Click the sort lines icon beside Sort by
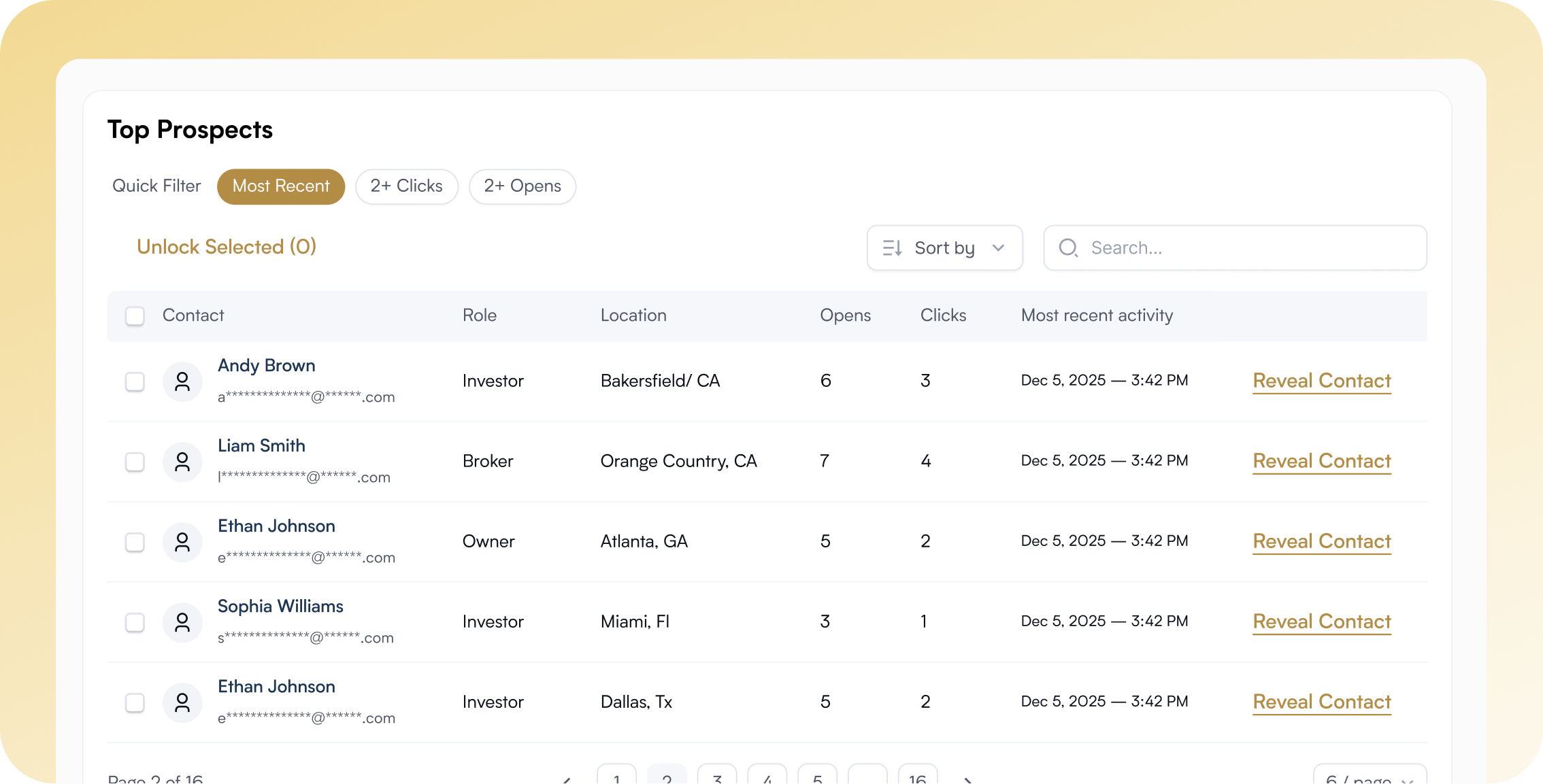 point(892,248)
